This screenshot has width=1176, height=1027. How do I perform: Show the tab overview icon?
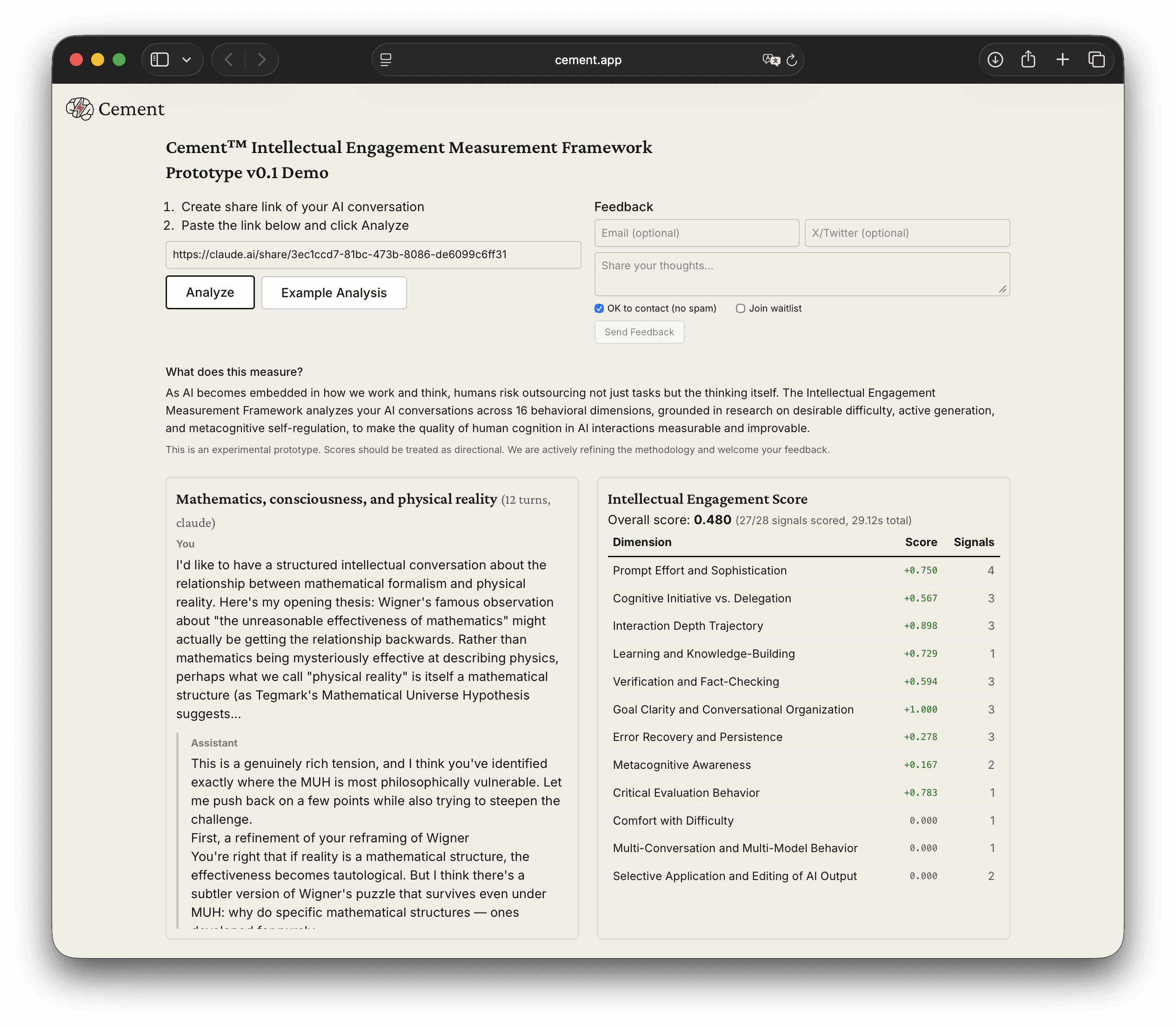(1096, 60)
